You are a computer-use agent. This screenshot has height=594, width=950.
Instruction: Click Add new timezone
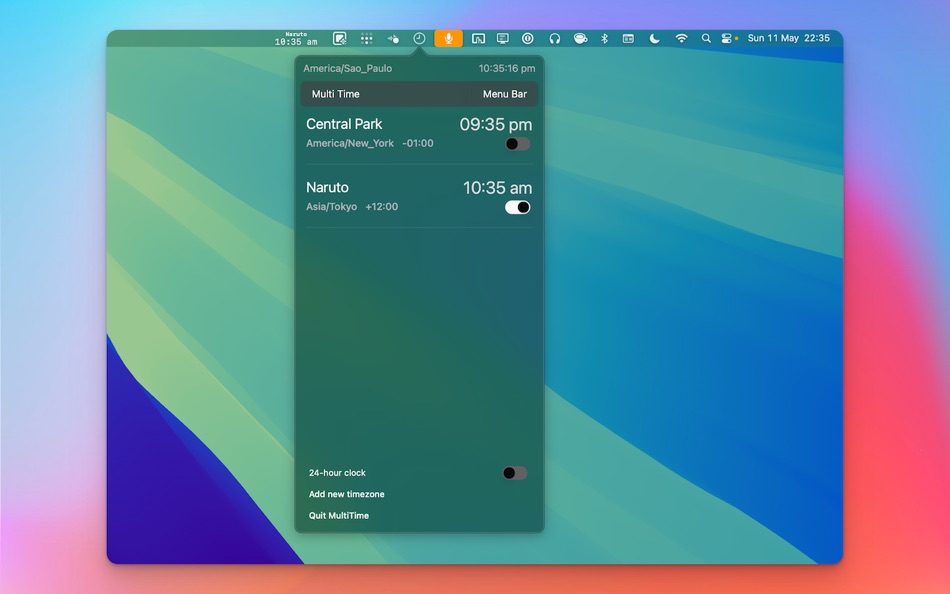point(347,494)
